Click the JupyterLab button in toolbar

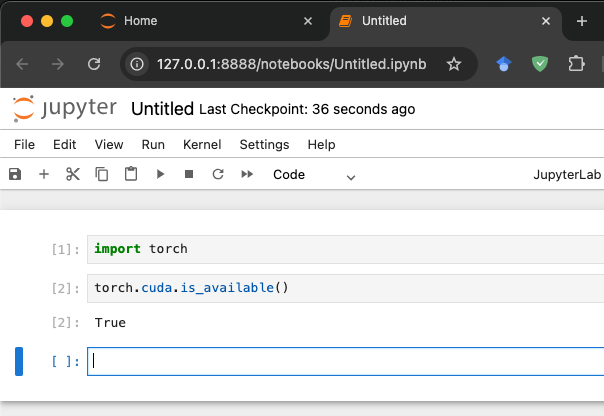point(567,175)
